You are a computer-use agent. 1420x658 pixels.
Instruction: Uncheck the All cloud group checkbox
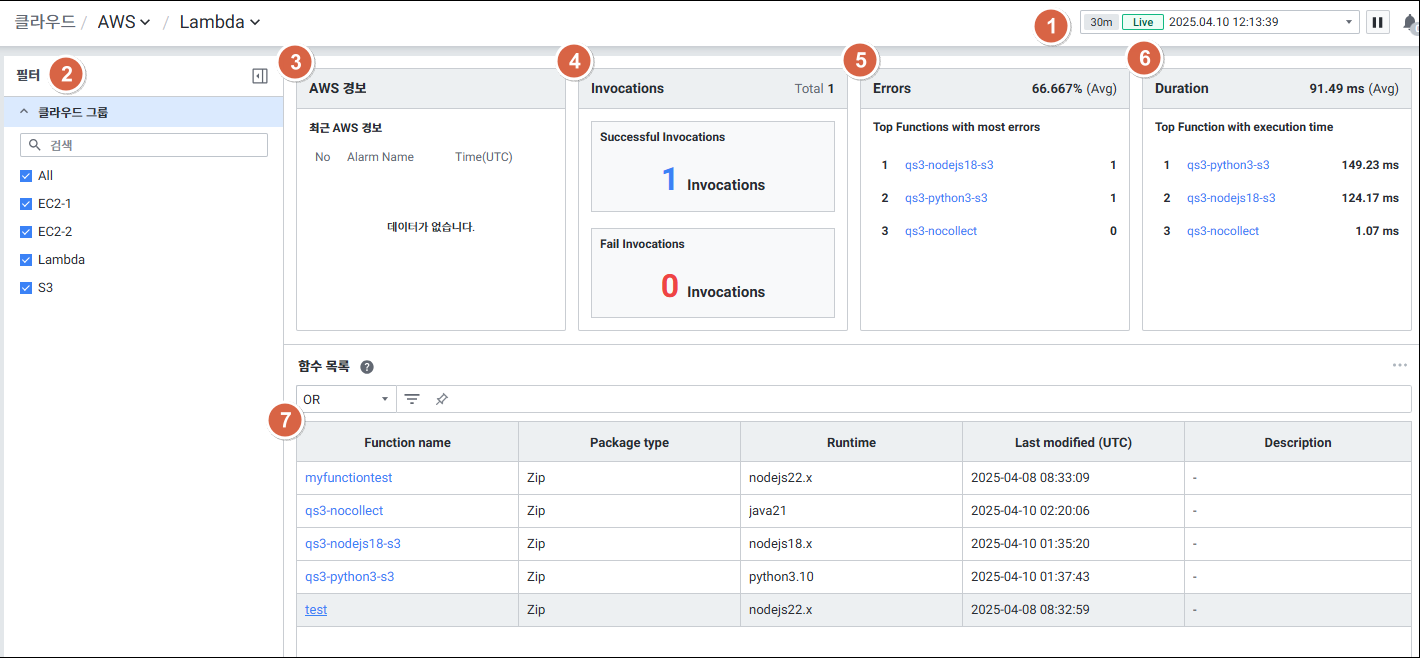(x=26, y=176)
